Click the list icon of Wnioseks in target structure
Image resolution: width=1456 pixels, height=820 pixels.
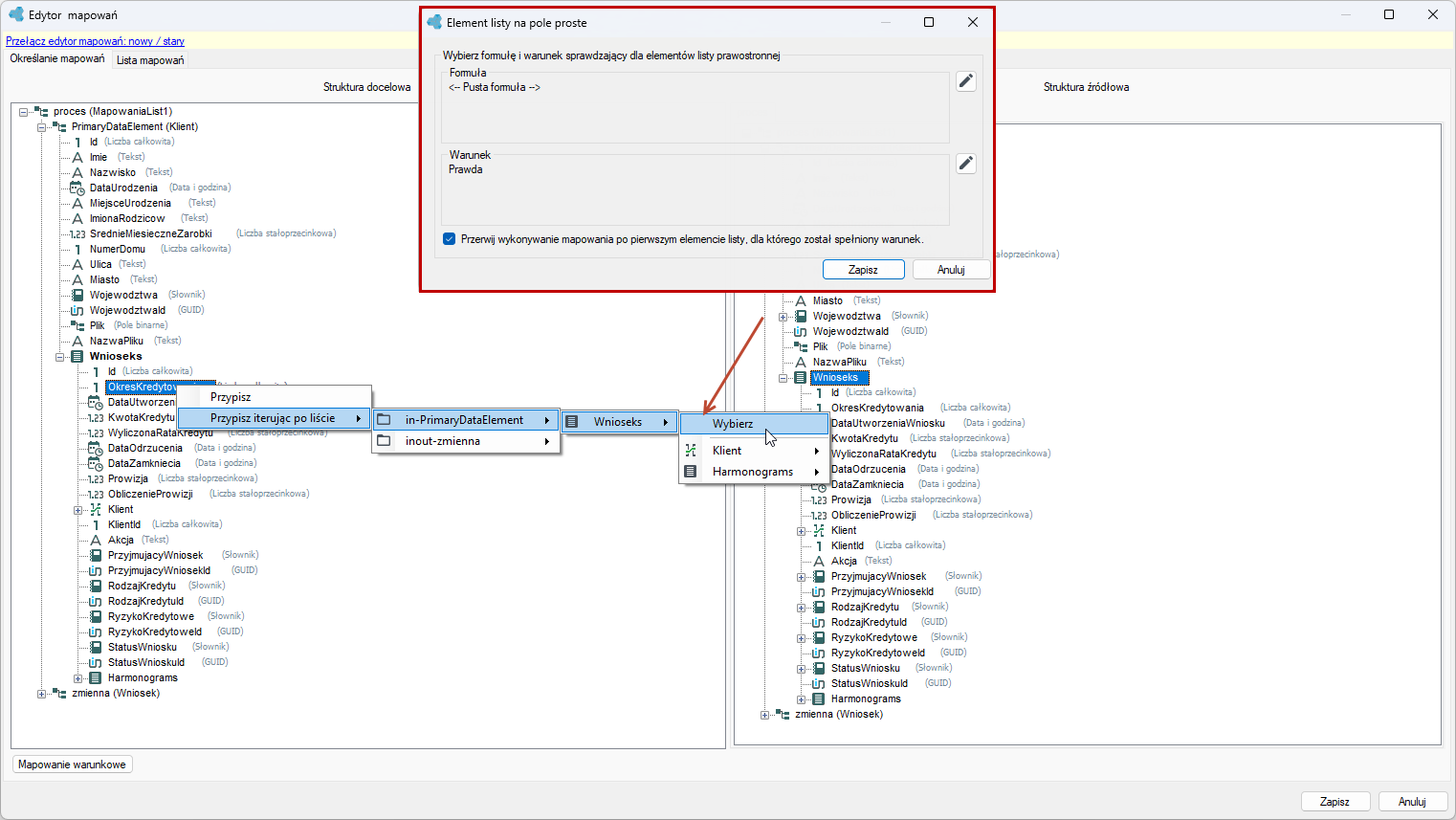77,356
